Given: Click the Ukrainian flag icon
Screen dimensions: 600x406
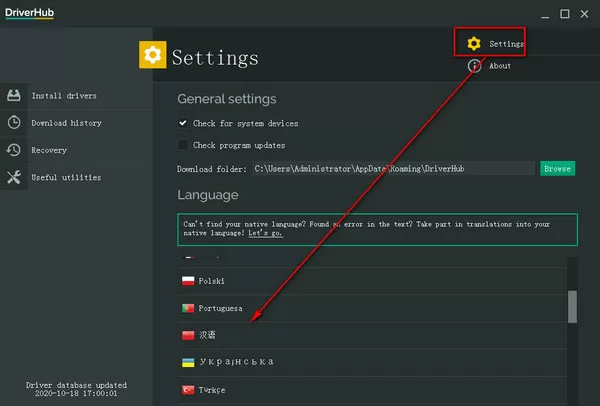Looking at the screenshot, I should point(188,362).
